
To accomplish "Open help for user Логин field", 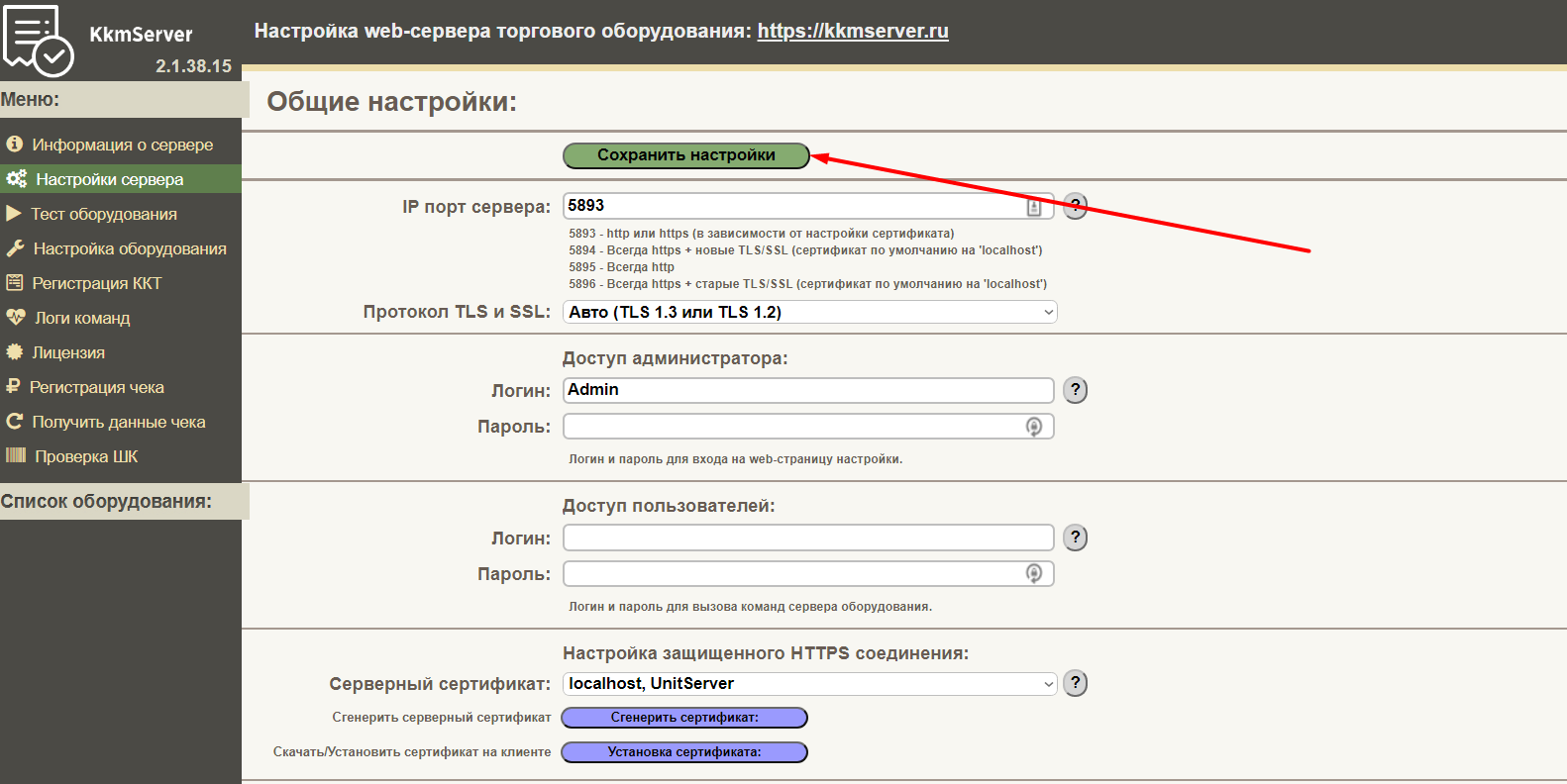I will pos(1075,538).
